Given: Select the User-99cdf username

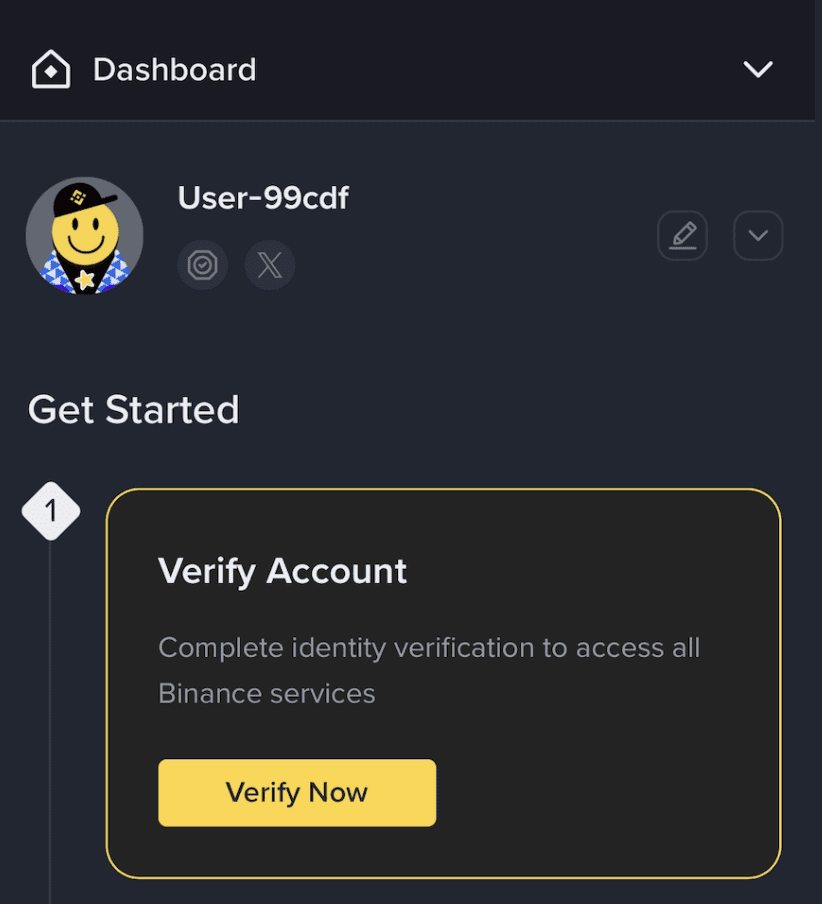Looking at the screenshot, I should click(x=263, y=198).
